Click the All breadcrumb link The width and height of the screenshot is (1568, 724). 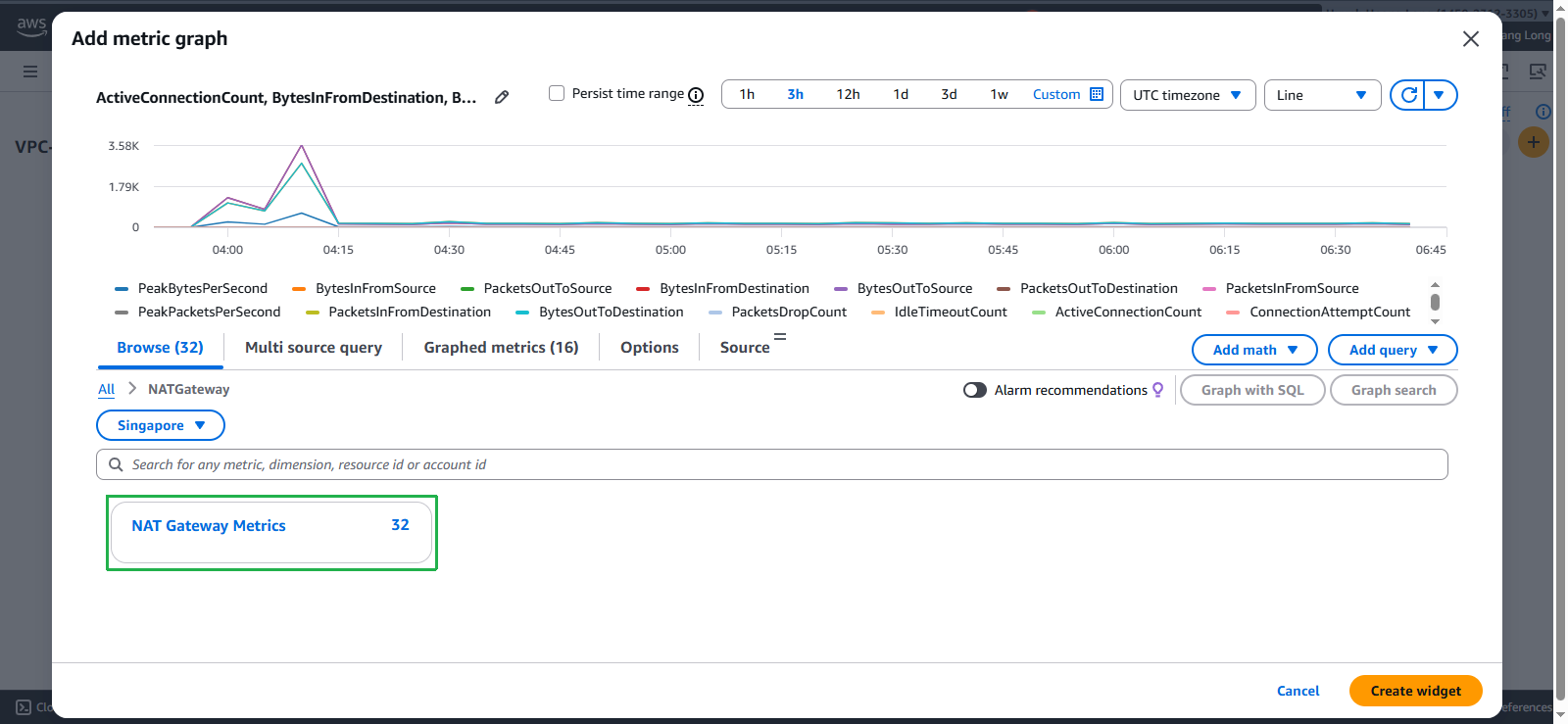coord(106,389)
